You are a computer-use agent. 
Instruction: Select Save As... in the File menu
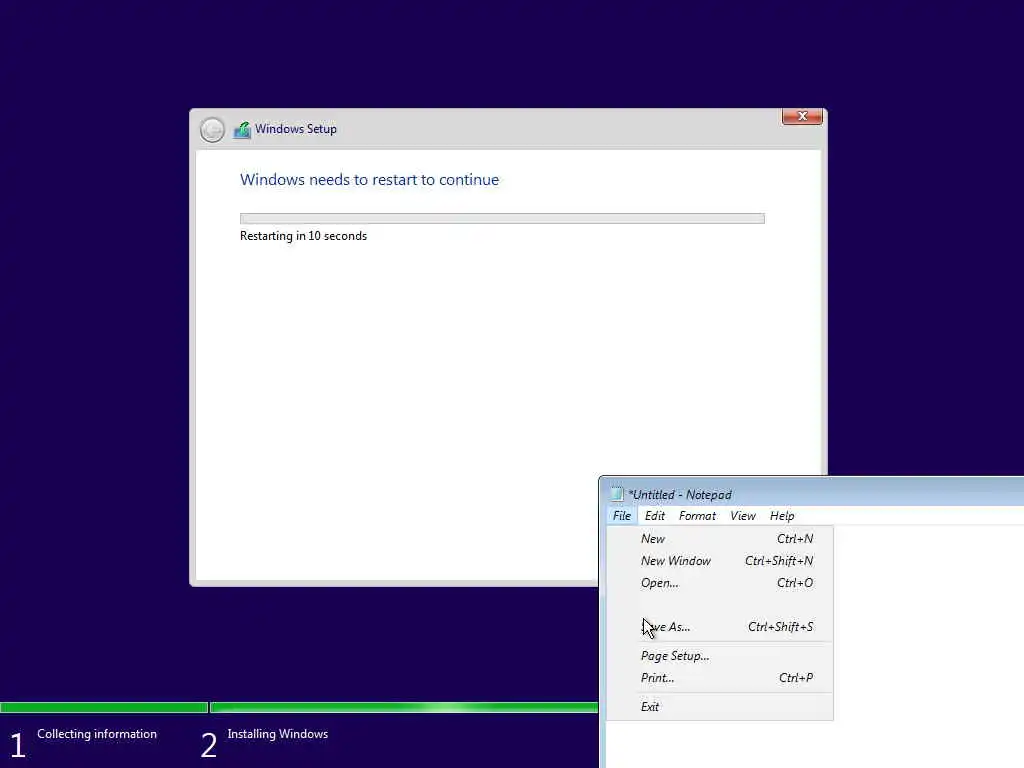[x=720, y=627]
